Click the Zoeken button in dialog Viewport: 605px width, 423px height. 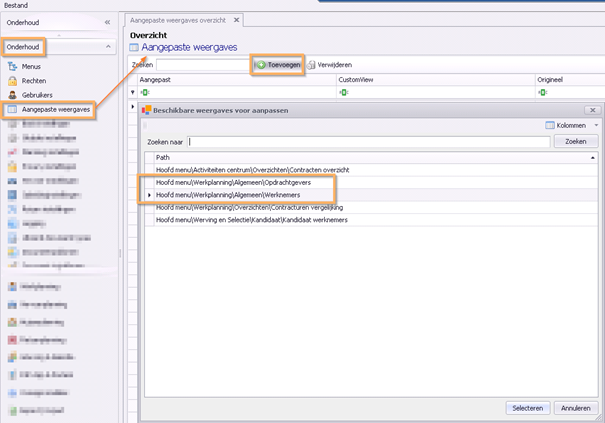tap(575, 142)
